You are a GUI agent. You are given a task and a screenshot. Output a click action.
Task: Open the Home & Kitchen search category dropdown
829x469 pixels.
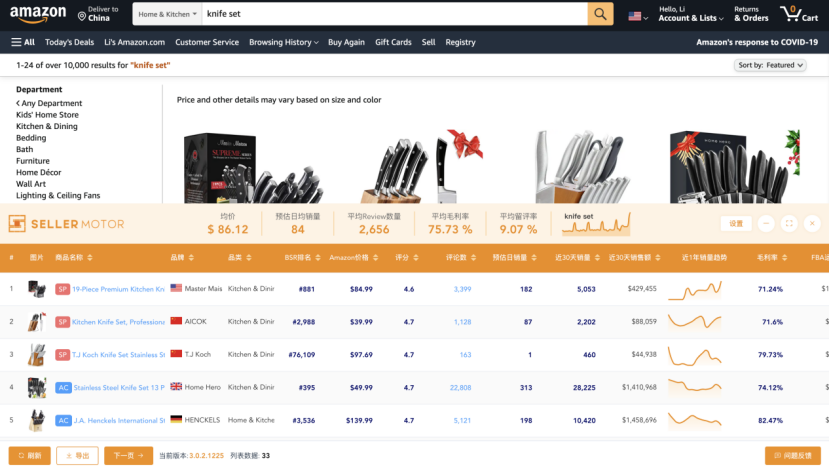166,15
